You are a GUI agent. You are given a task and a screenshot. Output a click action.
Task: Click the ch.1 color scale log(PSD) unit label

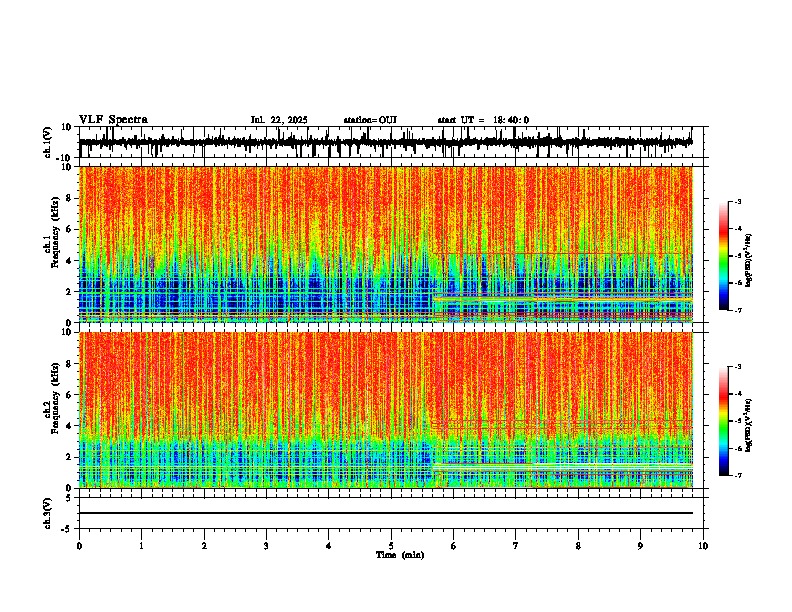pyautogui.click(x=749, y=261)
